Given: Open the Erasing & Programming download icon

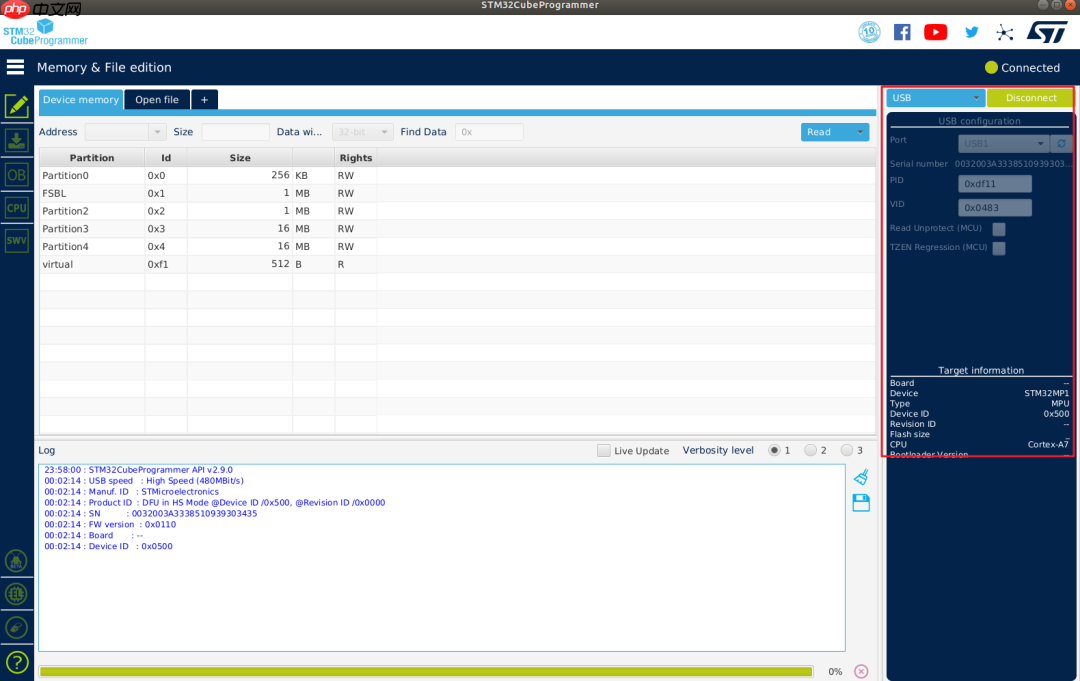Looking at the screenshot, I should coord(17,140).
